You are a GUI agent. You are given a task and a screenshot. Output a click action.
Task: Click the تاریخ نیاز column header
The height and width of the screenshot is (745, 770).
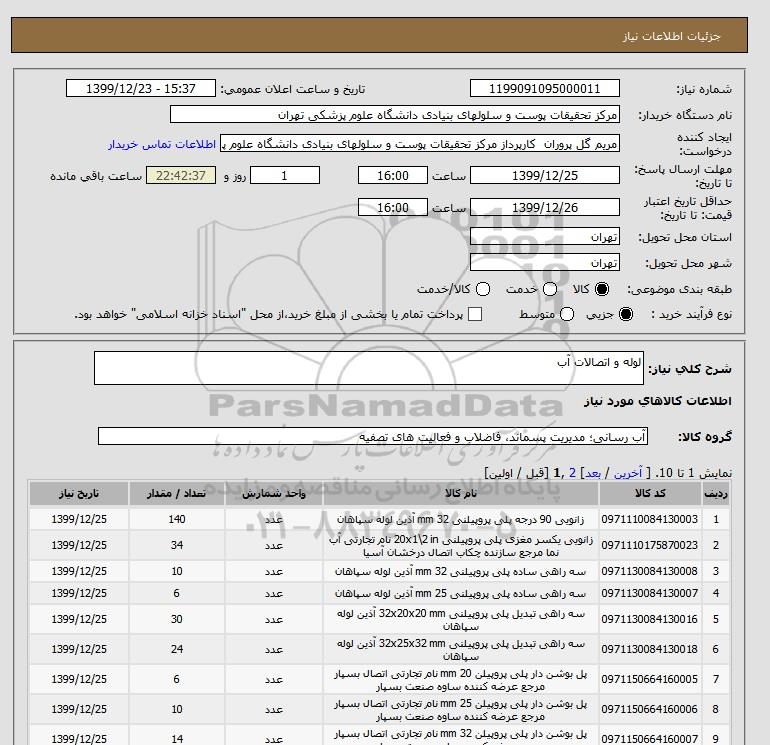click(79, 494)
